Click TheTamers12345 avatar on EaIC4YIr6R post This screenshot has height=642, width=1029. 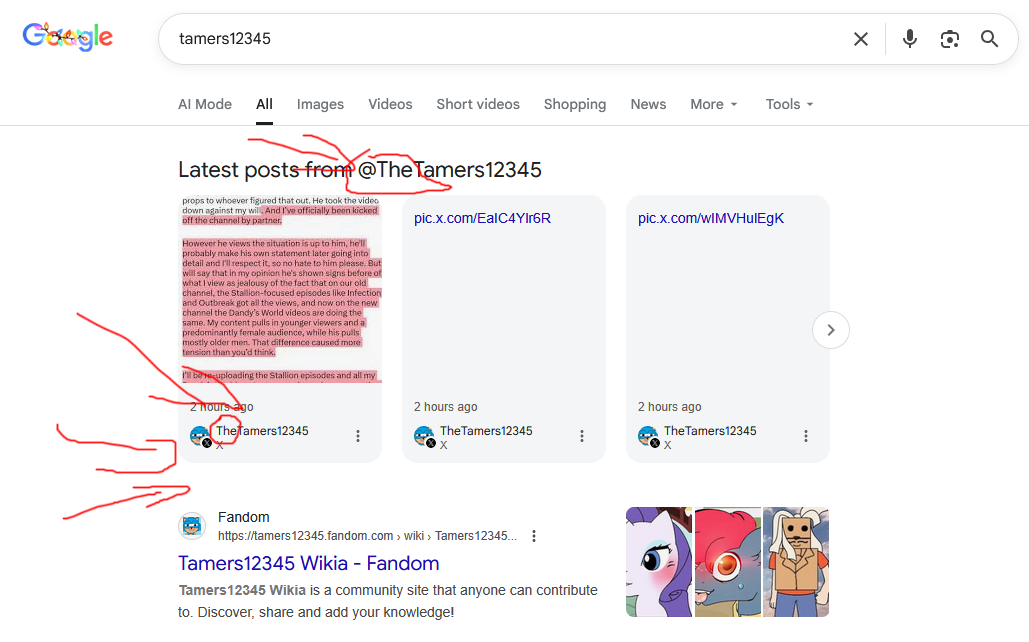424,436
